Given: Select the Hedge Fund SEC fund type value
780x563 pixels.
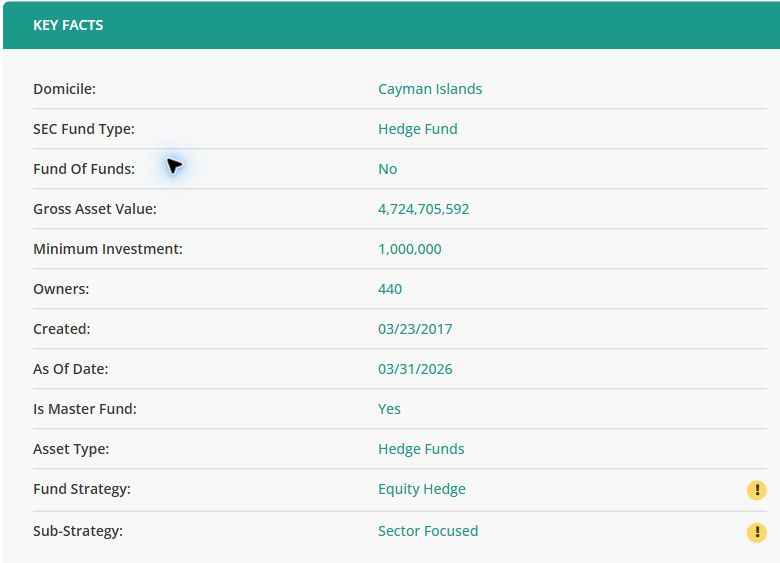Looking at the screenshot, I should click(417, 129).
